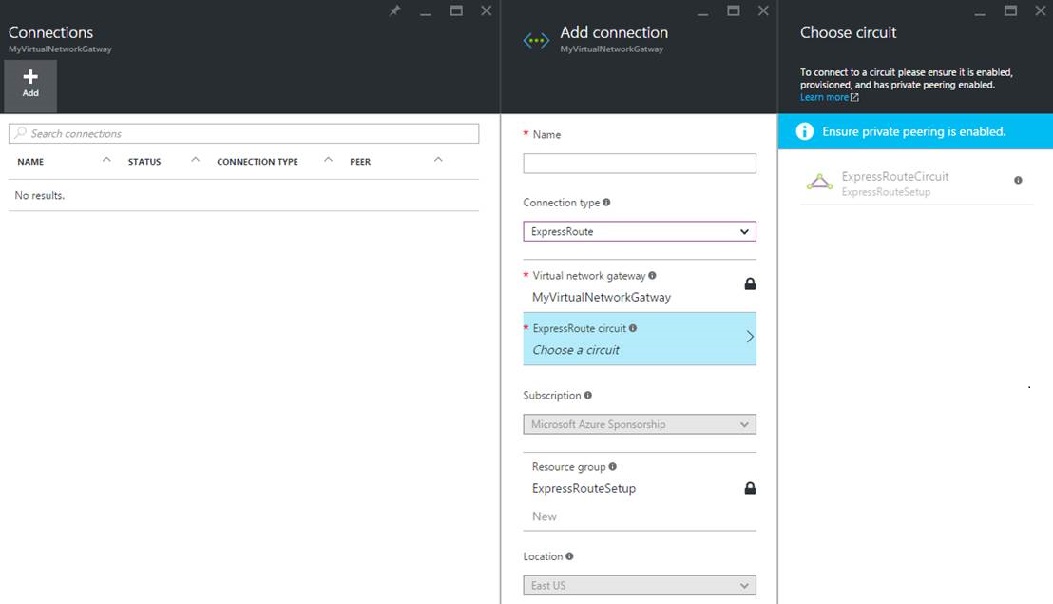Click the ExpressRouteCircuit triangle icon
This screenshot has width=1053, height=604.
coord(819,181)
